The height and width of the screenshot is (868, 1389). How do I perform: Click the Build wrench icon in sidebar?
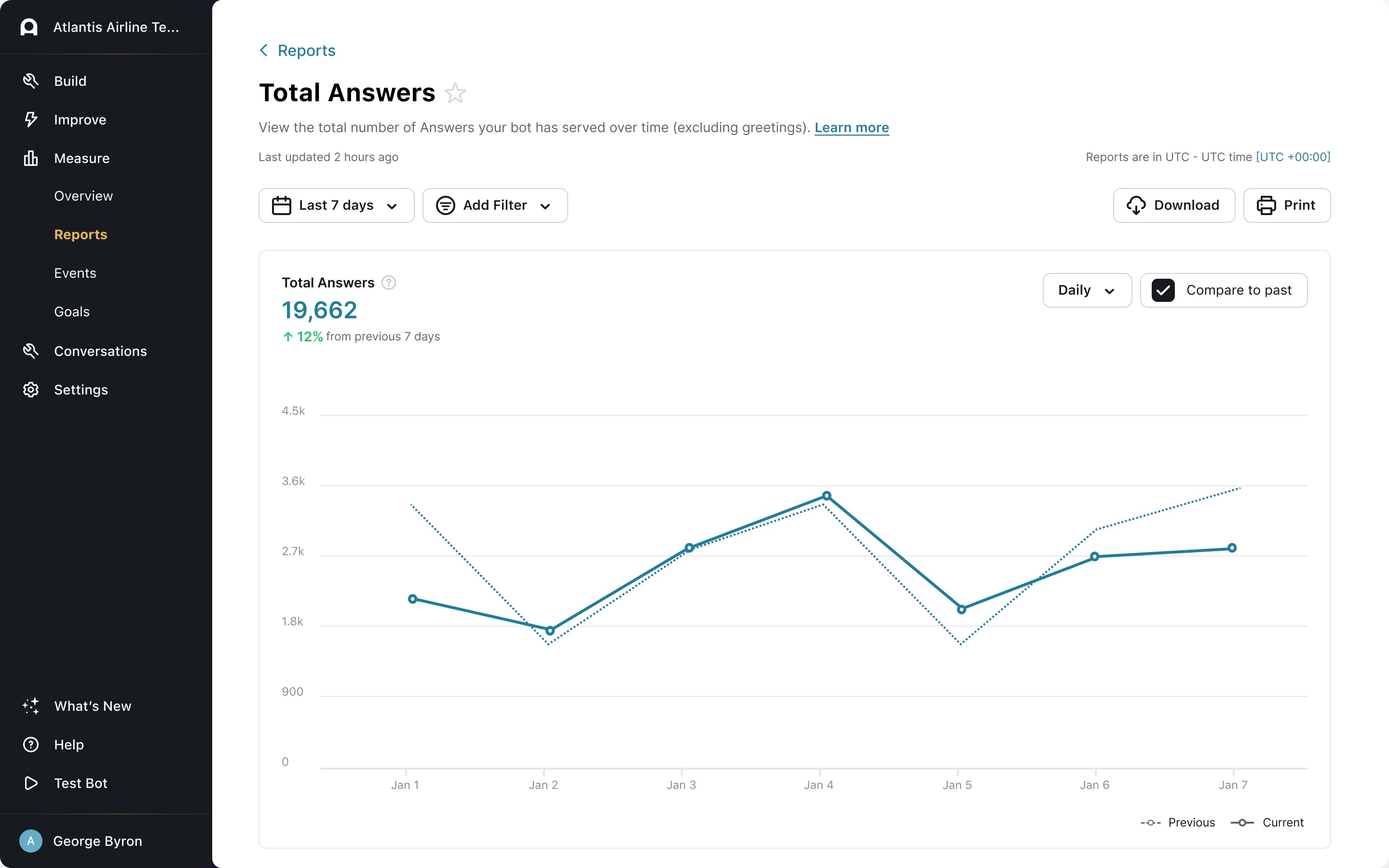pyautogui.click(x=30, y=81)
